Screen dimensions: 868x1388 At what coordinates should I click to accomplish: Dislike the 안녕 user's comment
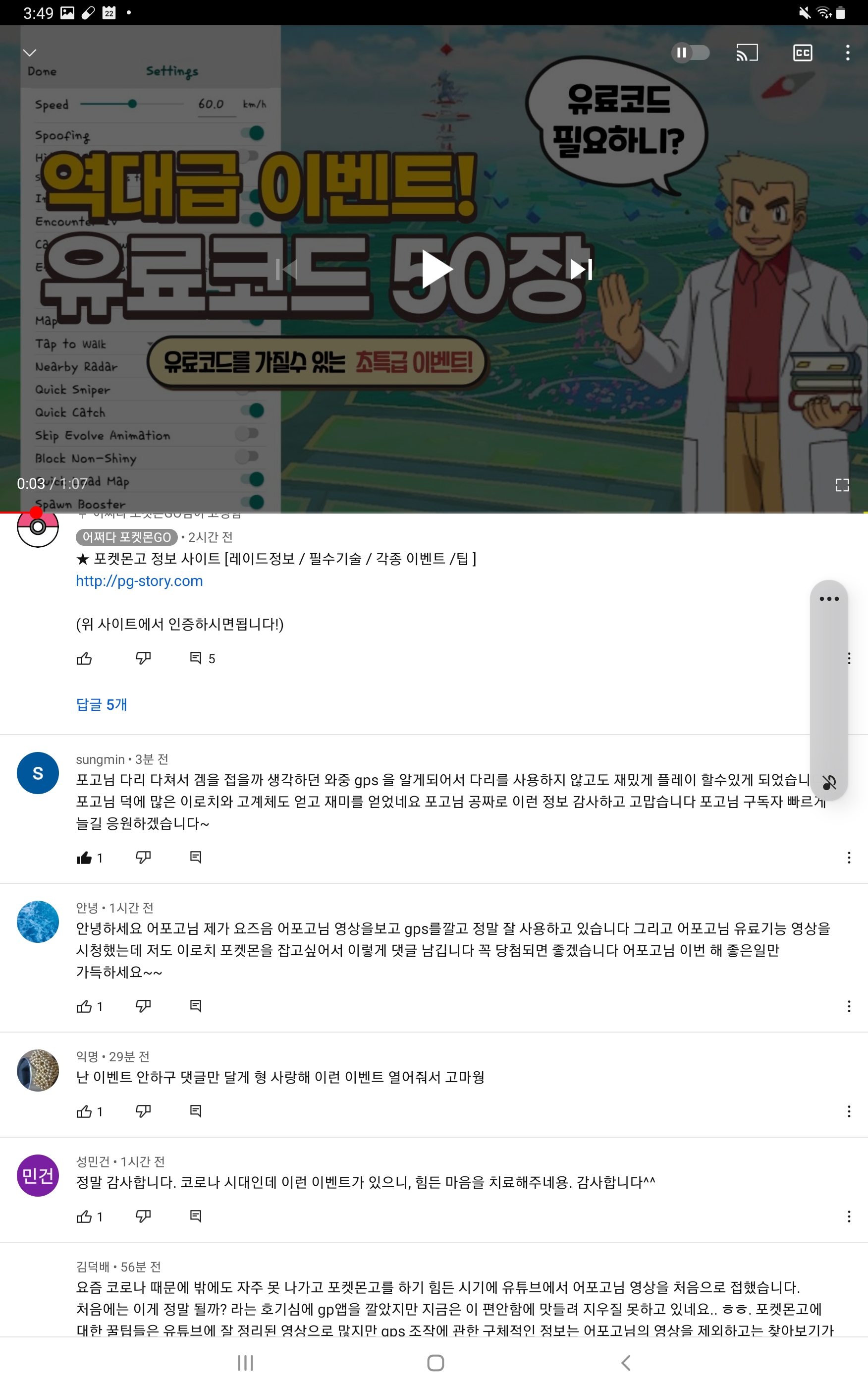[143, 1005]
